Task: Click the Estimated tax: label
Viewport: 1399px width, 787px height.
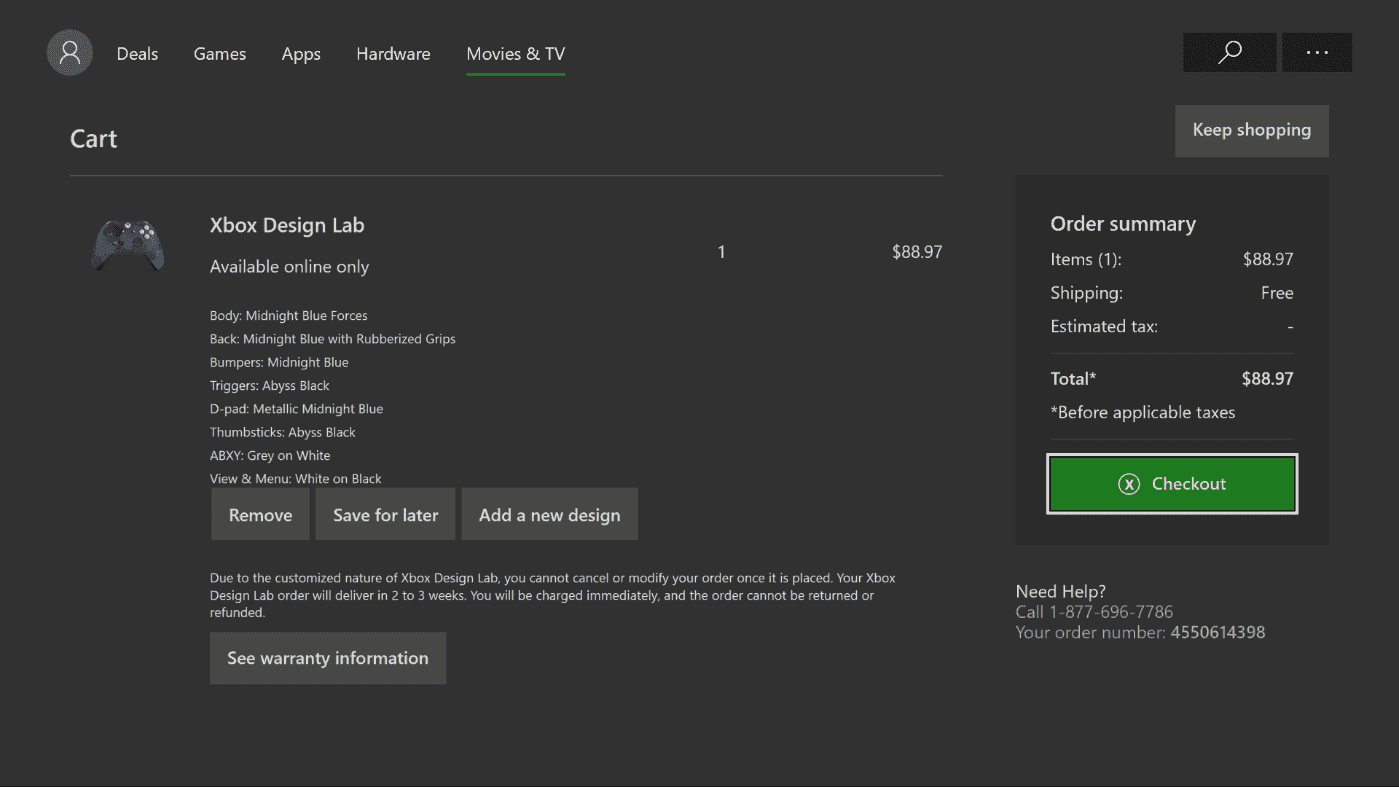Action: coord(1104,326)
